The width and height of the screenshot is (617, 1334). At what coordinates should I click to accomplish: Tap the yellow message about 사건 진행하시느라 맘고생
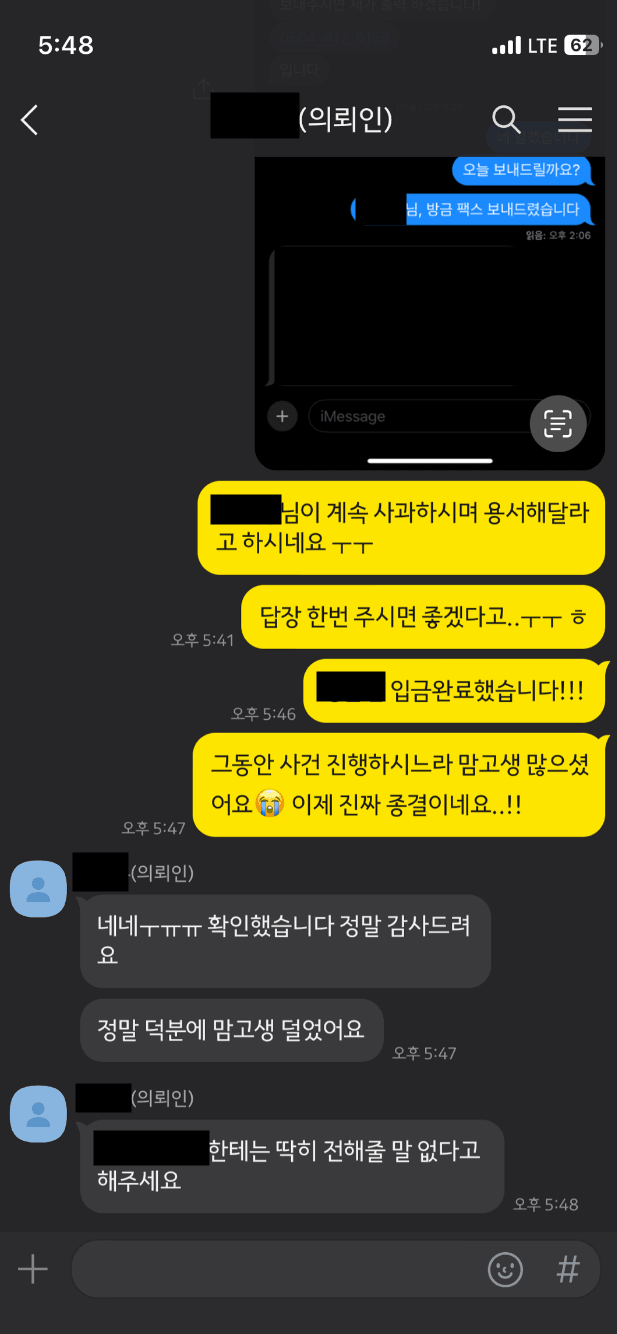click(x=399, y=784)
